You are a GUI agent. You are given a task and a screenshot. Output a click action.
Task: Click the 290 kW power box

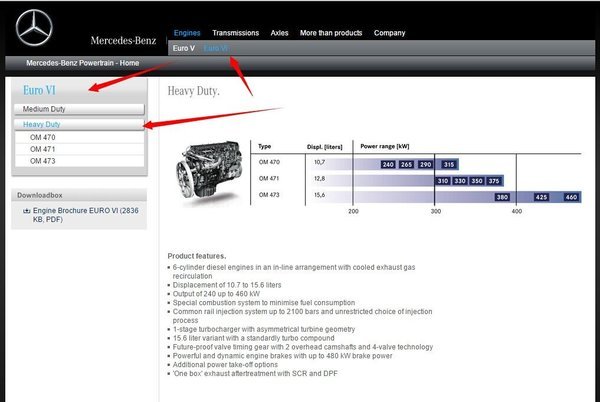426,164
